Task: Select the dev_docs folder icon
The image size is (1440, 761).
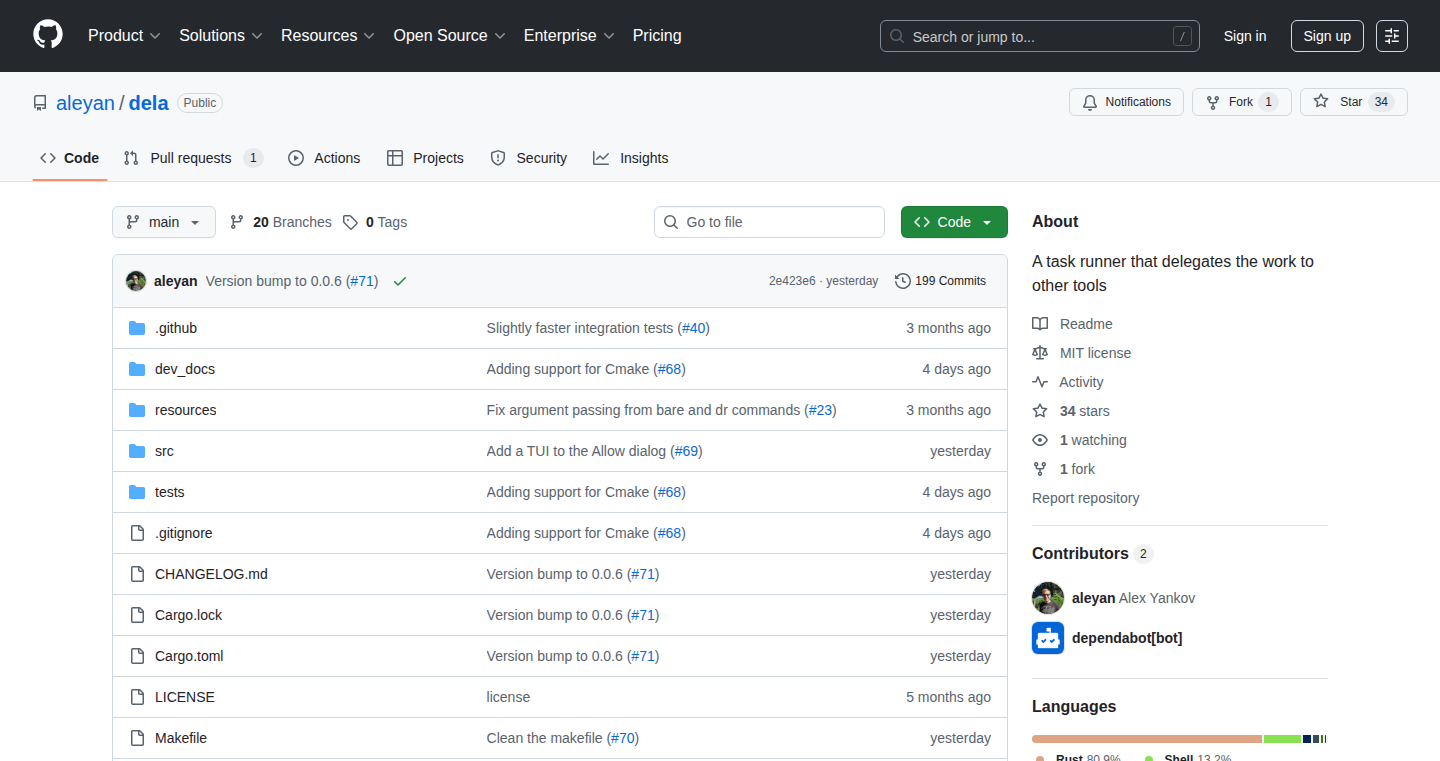Action: (x=137, y=369)
